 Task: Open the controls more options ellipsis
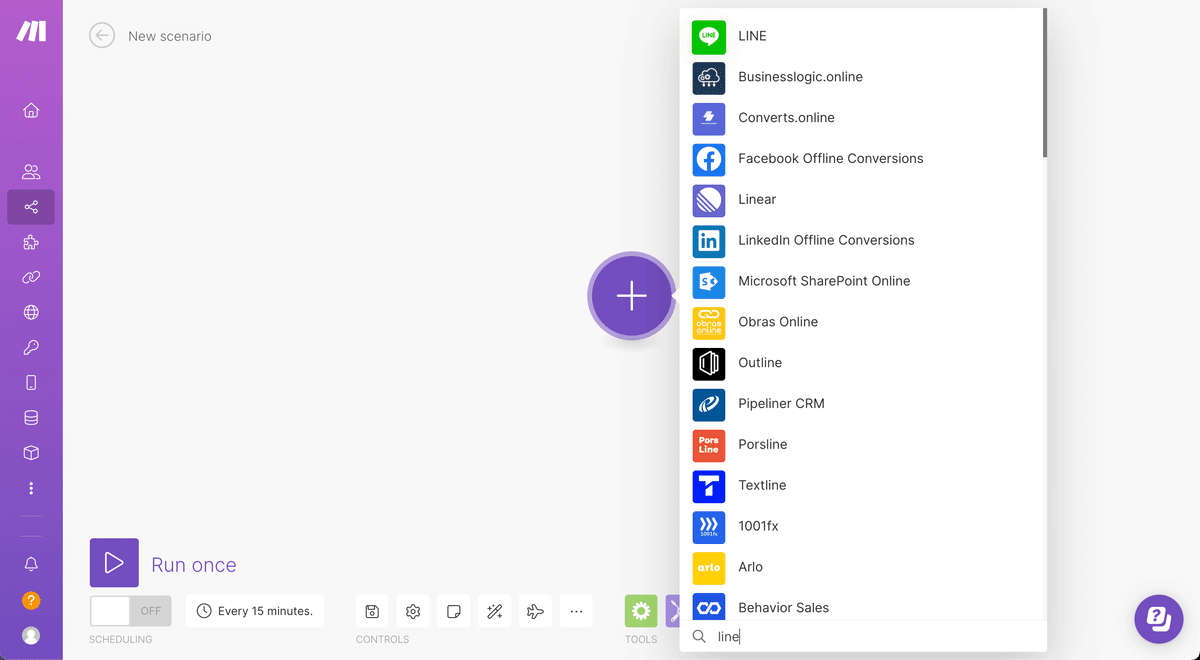click(577, 611)
